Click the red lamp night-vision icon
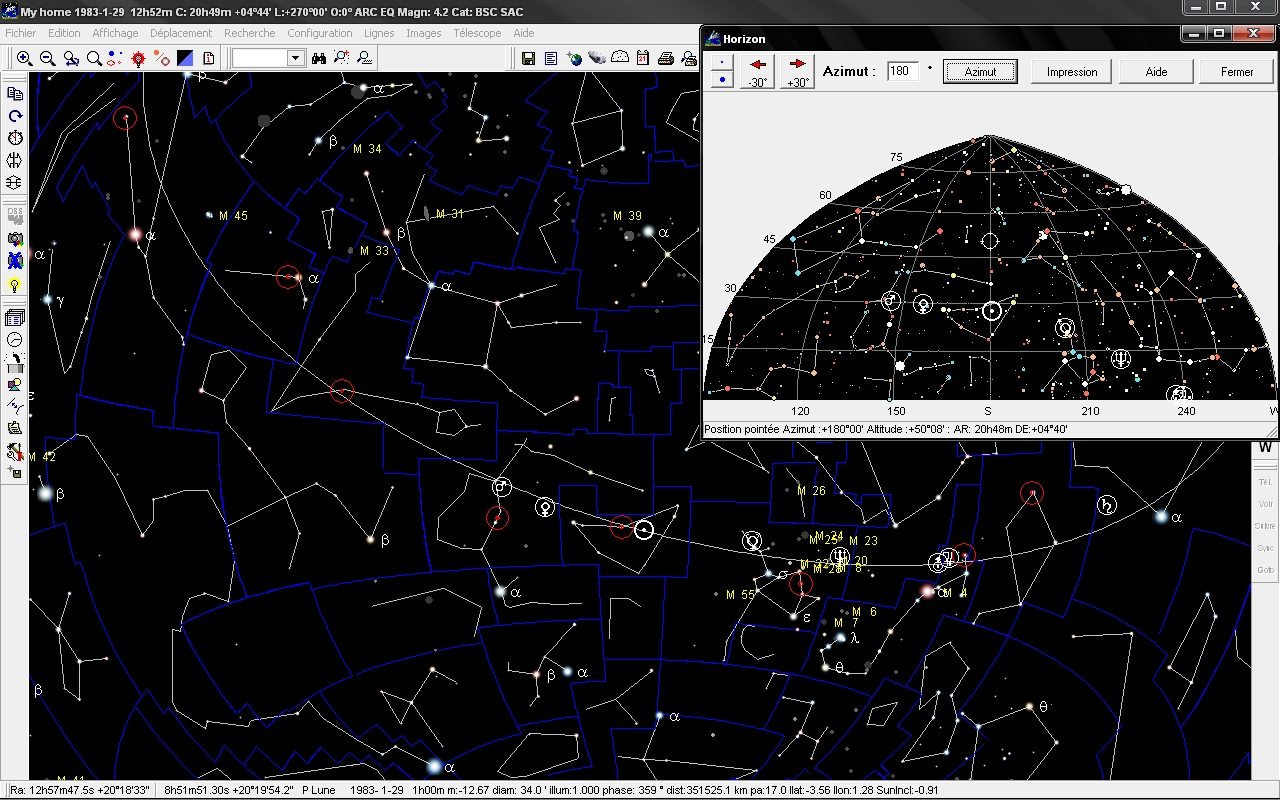The width and height of the screenshot is (1280, 800). coord(139,59)
